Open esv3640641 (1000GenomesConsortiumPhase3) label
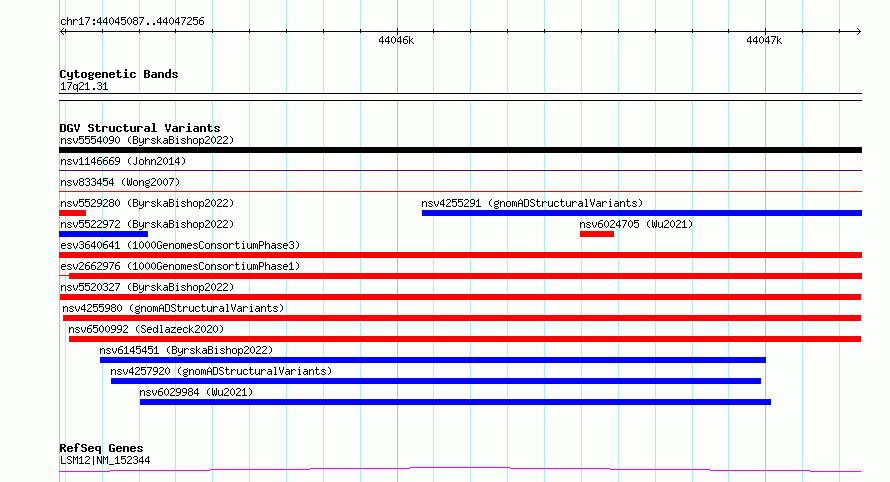Image resolution: width=890 pixels, height=482 pixels. click(180, 245)
